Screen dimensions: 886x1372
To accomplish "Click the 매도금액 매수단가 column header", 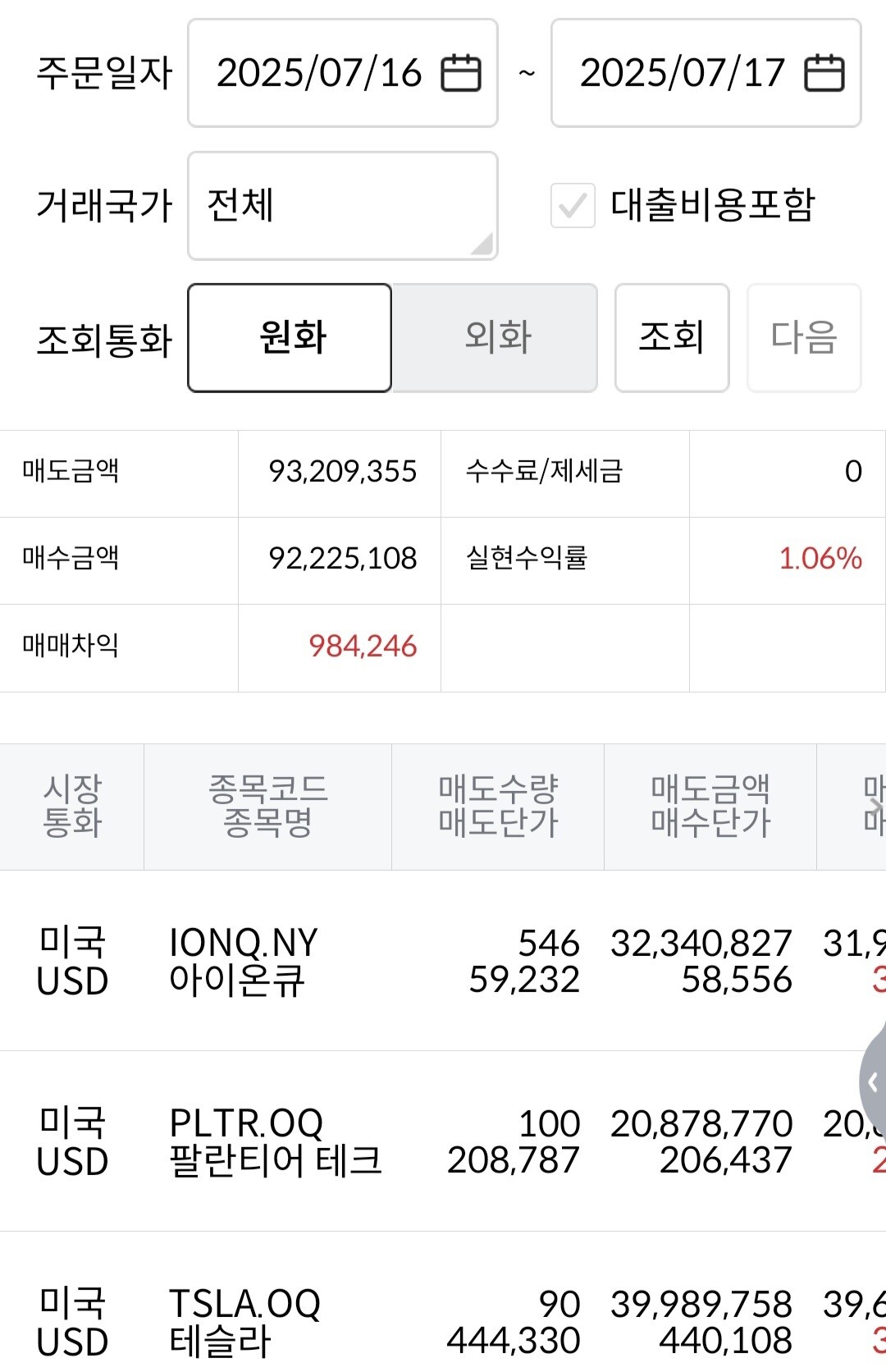I will coord(710,807).
